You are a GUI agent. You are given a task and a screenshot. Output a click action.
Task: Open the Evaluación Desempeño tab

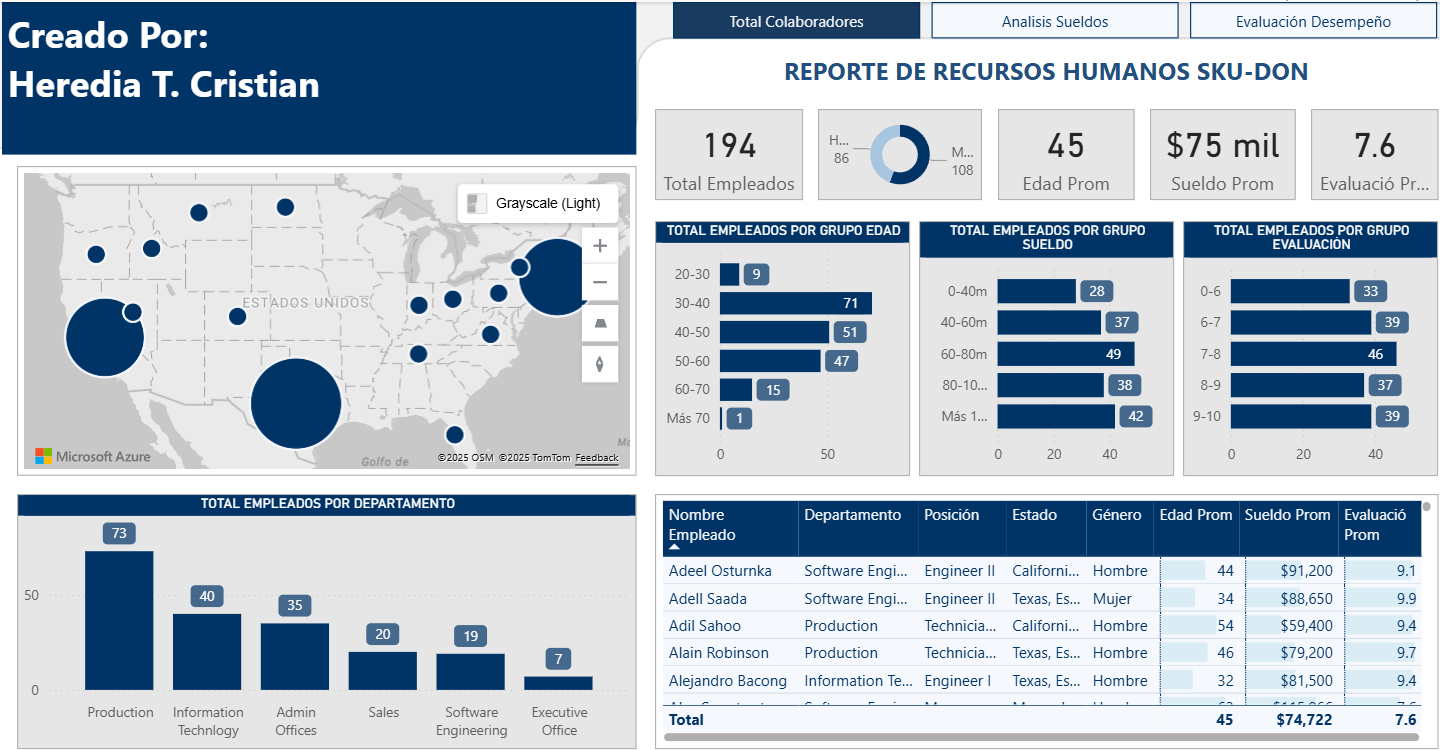(x=1312, y=21)
